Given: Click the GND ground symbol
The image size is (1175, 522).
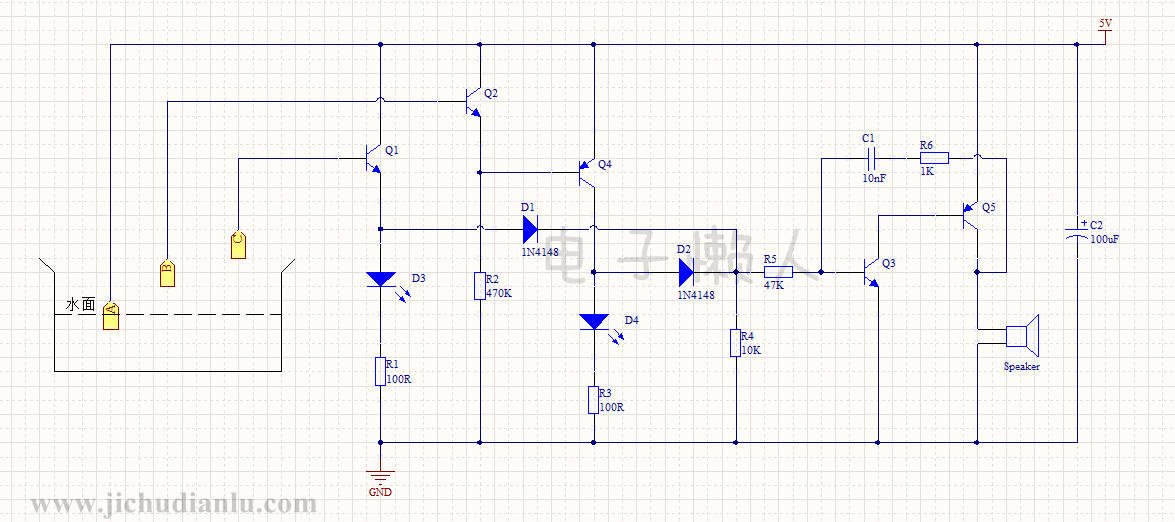Looking at the screenshot, I should click(381, 478).
